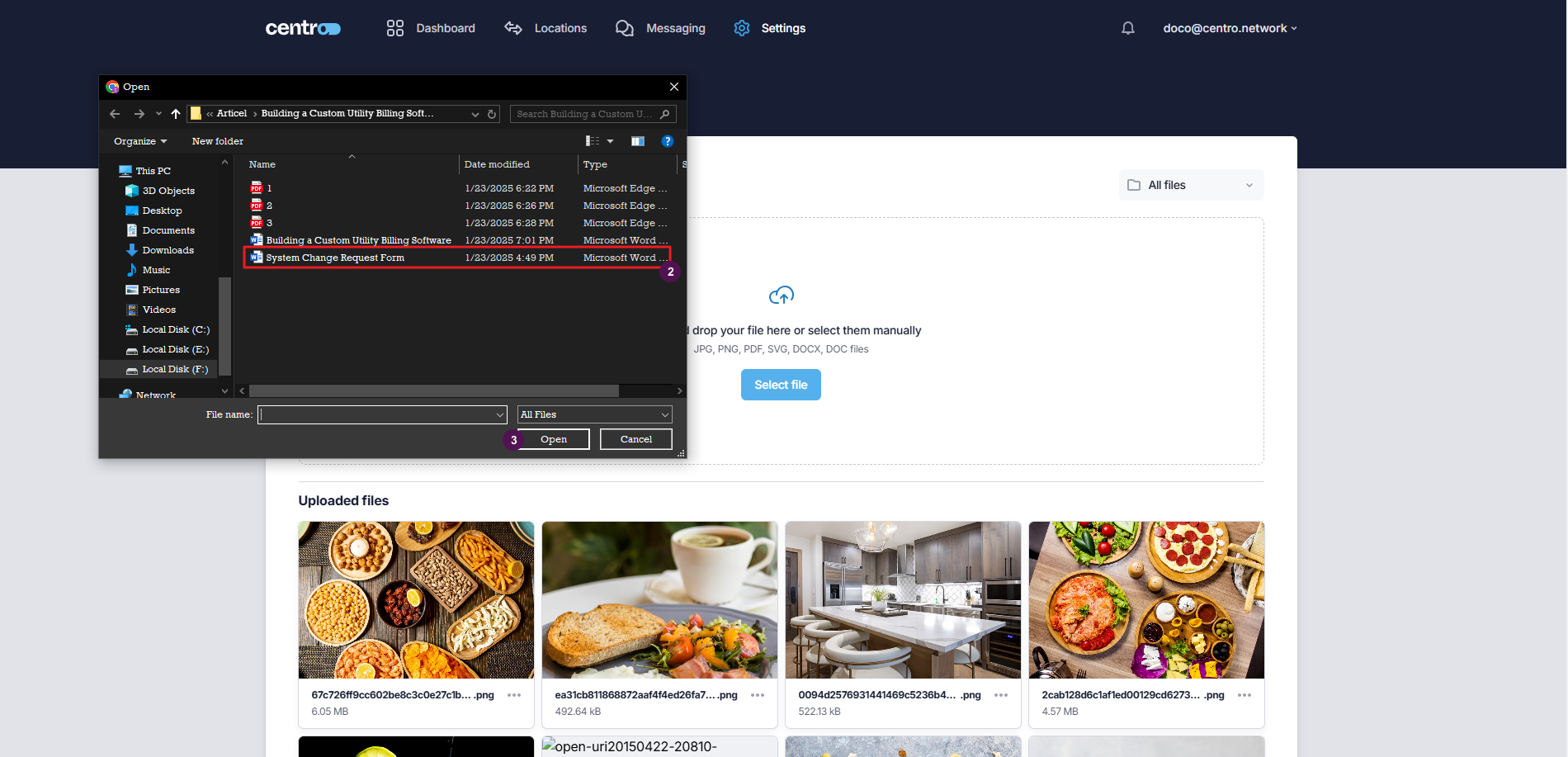1568x757 pixels.
Task: Select System Change Request Form file
Action: pyautogui.click(x=335, y=258)
